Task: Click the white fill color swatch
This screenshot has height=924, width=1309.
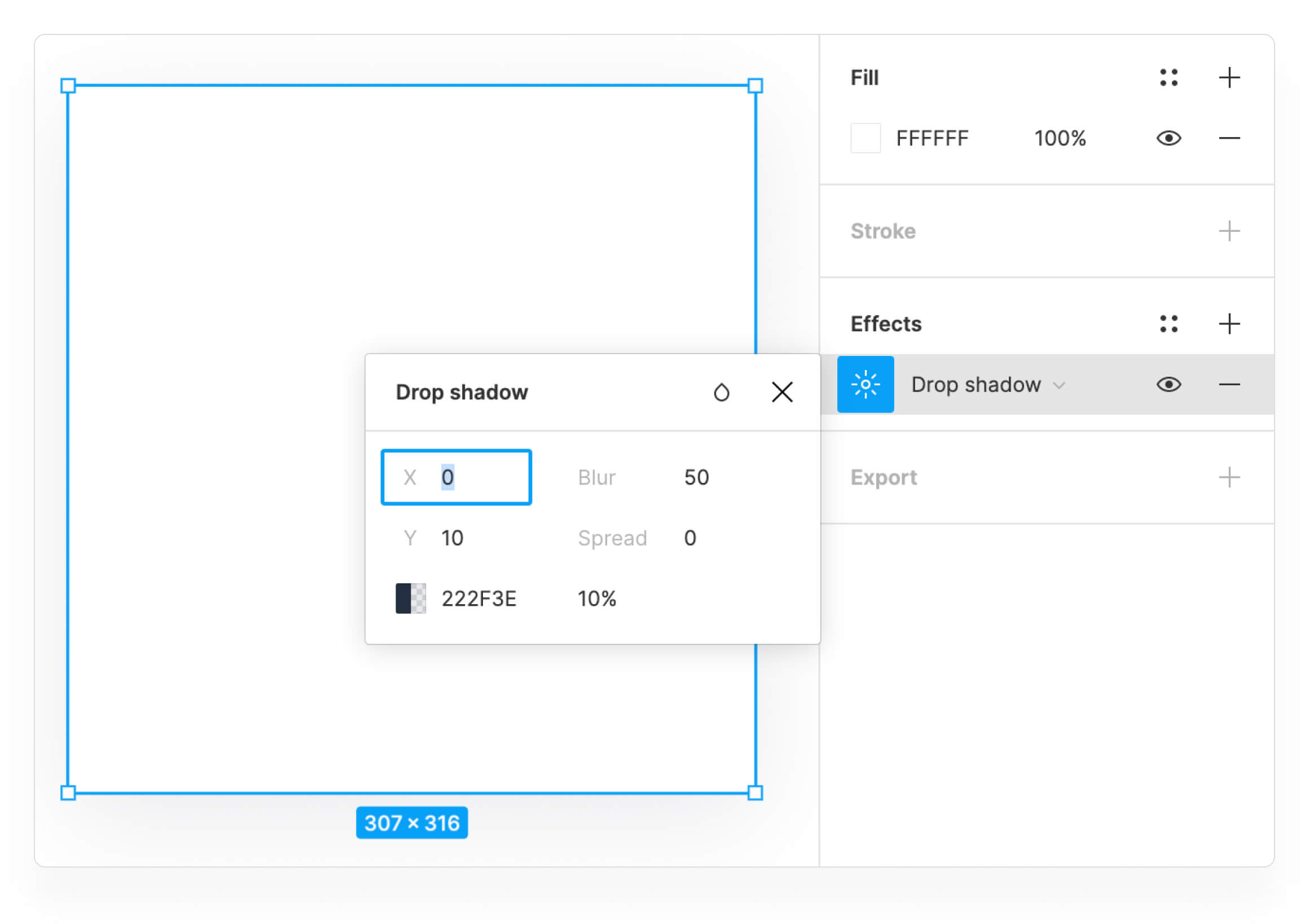Action: (x=865, y=138)
